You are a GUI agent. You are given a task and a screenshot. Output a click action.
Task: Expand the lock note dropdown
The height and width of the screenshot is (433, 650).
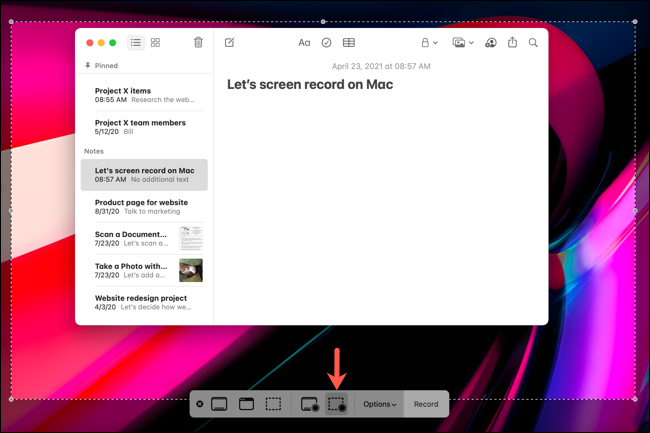click(429, 43)
